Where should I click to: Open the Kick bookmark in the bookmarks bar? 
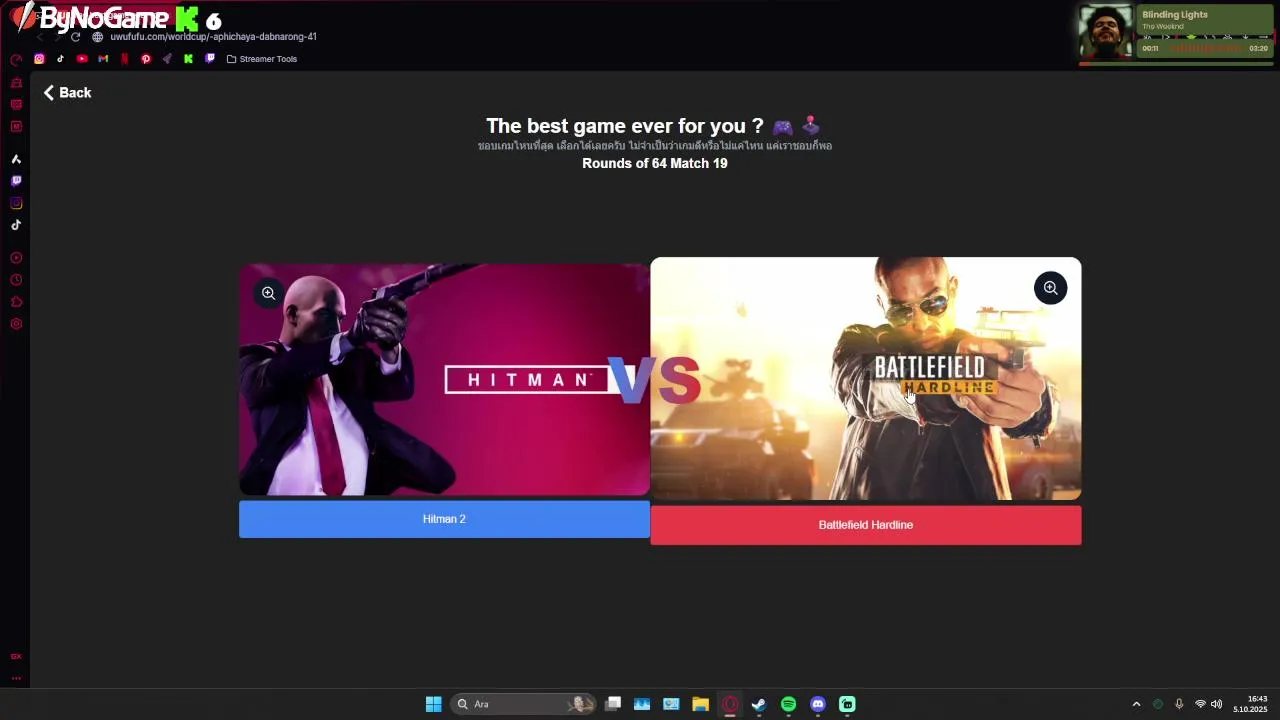click(188, 59)
